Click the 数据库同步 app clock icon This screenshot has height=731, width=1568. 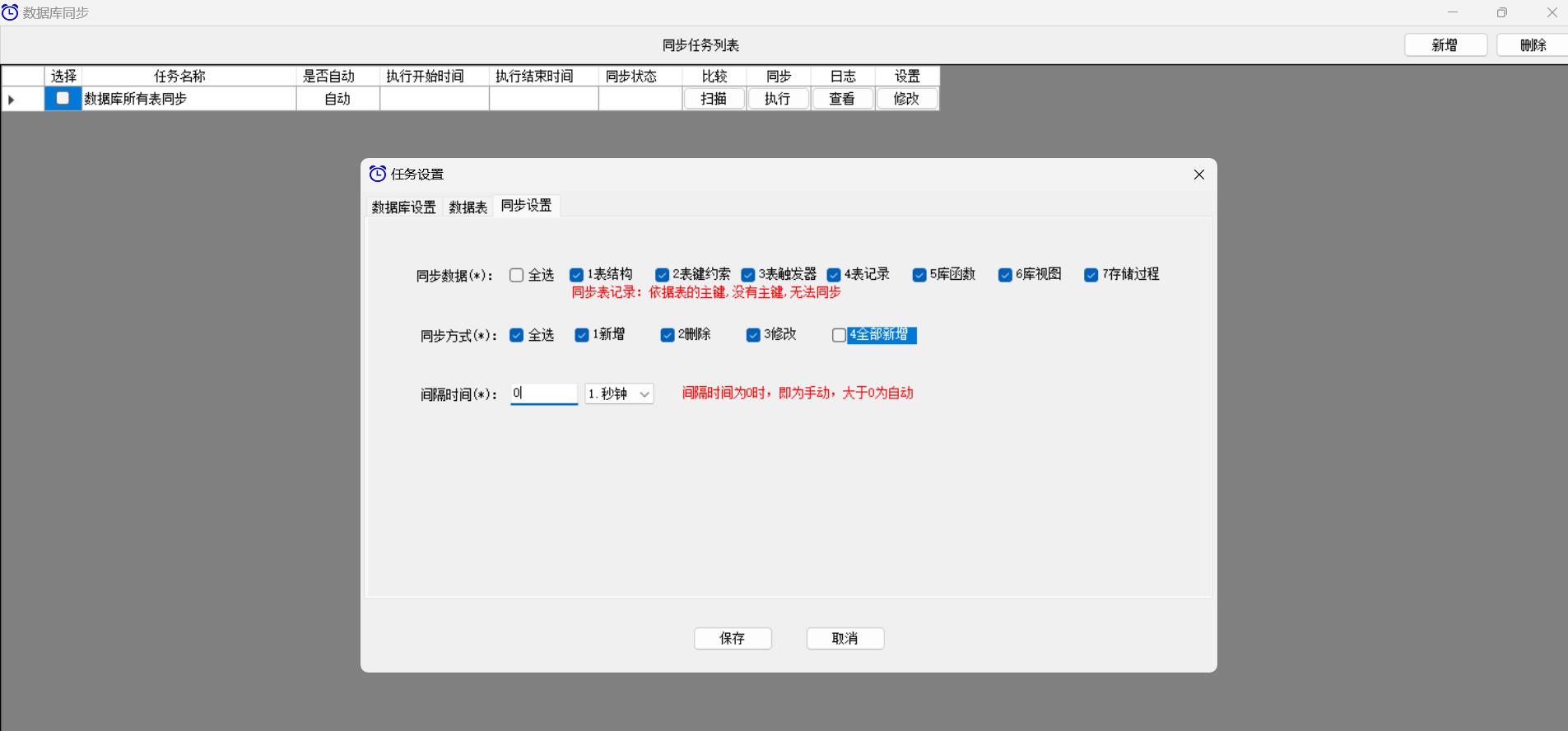coord(10,12)
